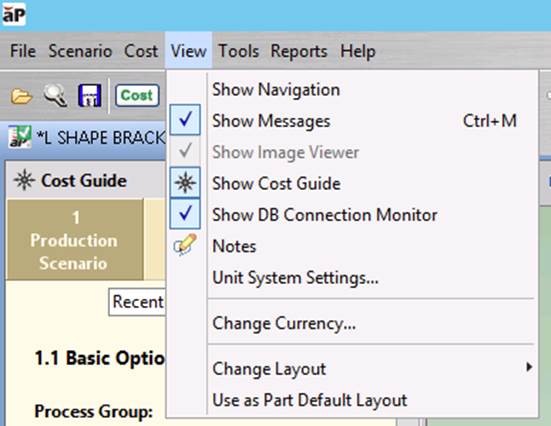
Task: Click the aP application logo icon
Action: click(x=14, y=14)
